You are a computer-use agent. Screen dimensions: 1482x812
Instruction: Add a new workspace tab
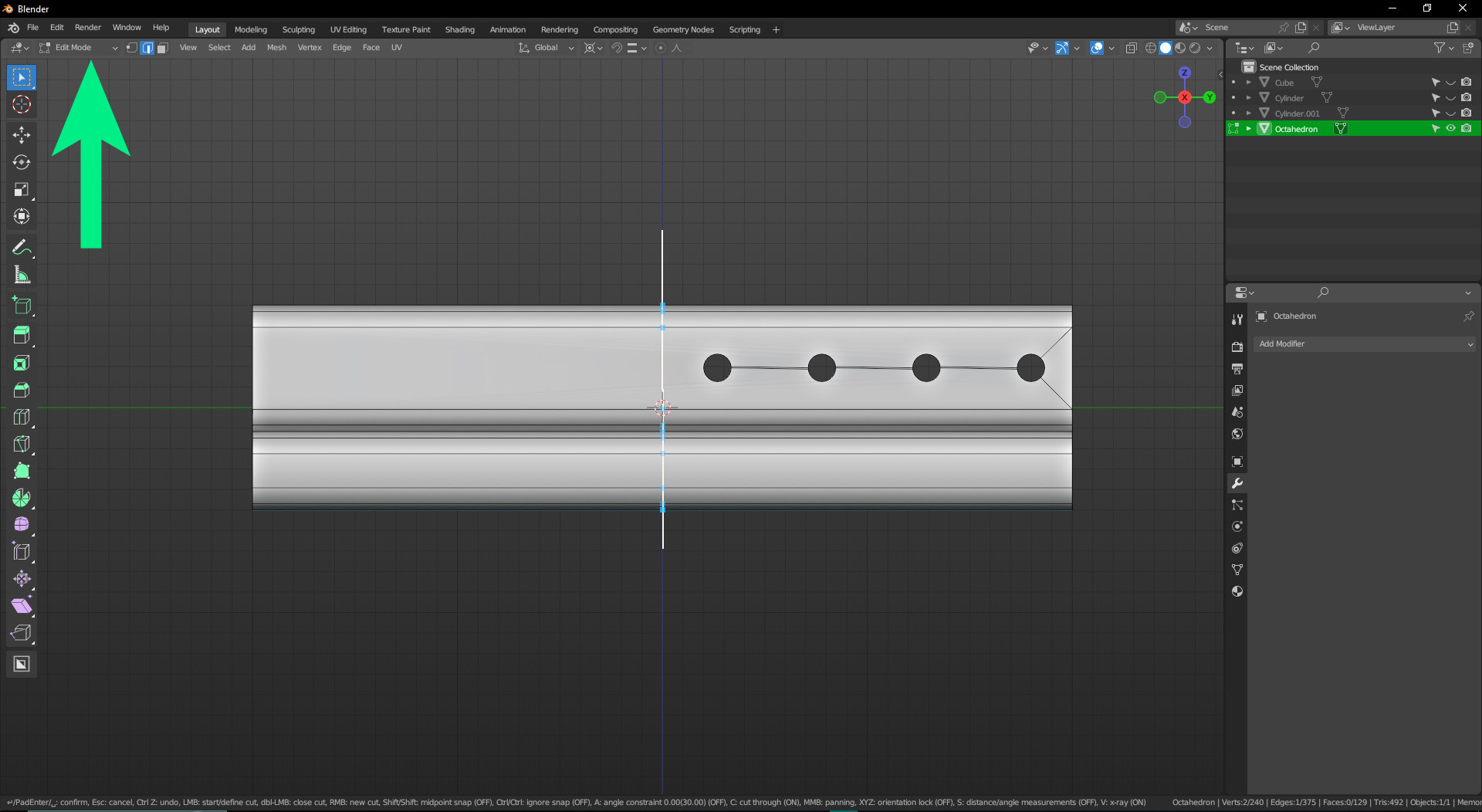click(776, 29)
